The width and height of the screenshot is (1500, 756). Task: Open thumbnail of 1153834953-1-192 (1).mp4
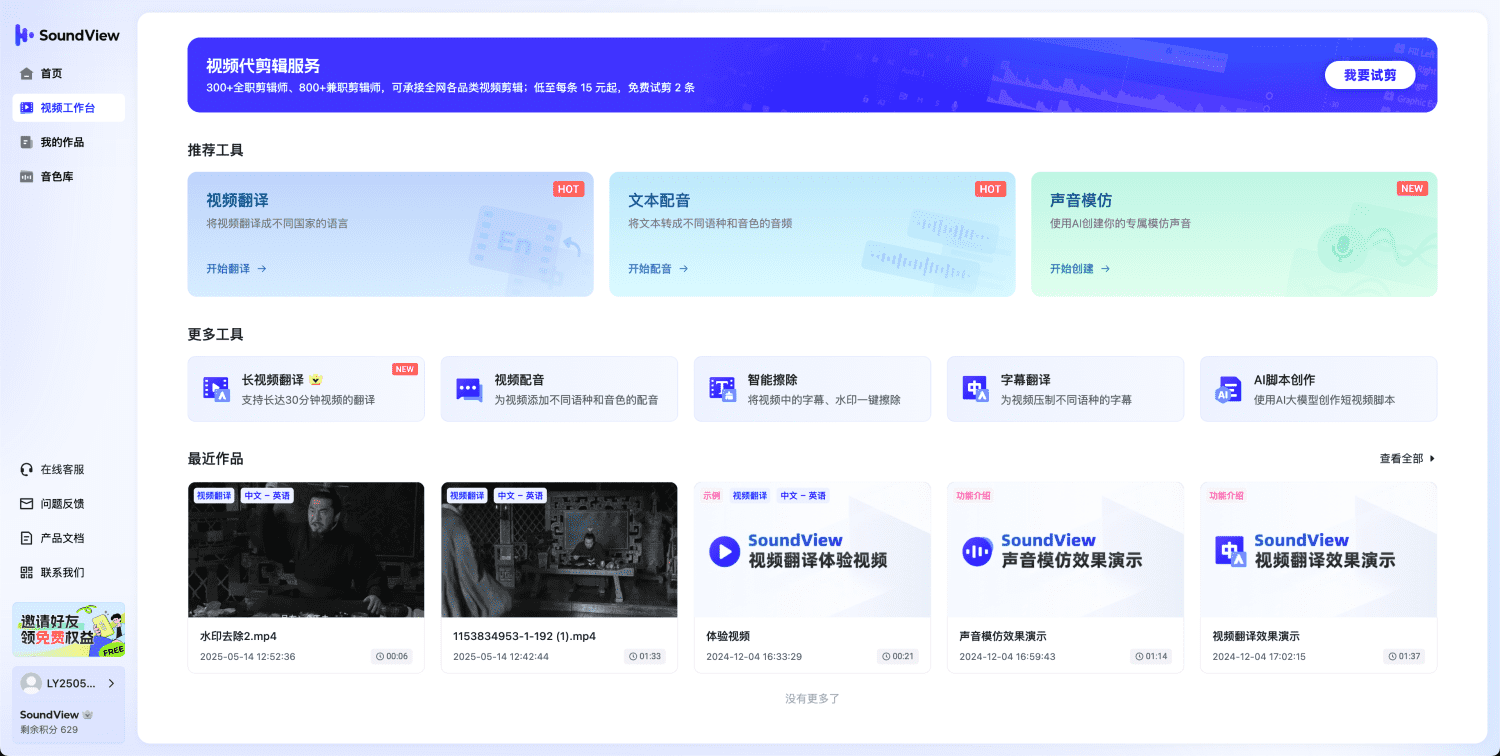point(559,550)
